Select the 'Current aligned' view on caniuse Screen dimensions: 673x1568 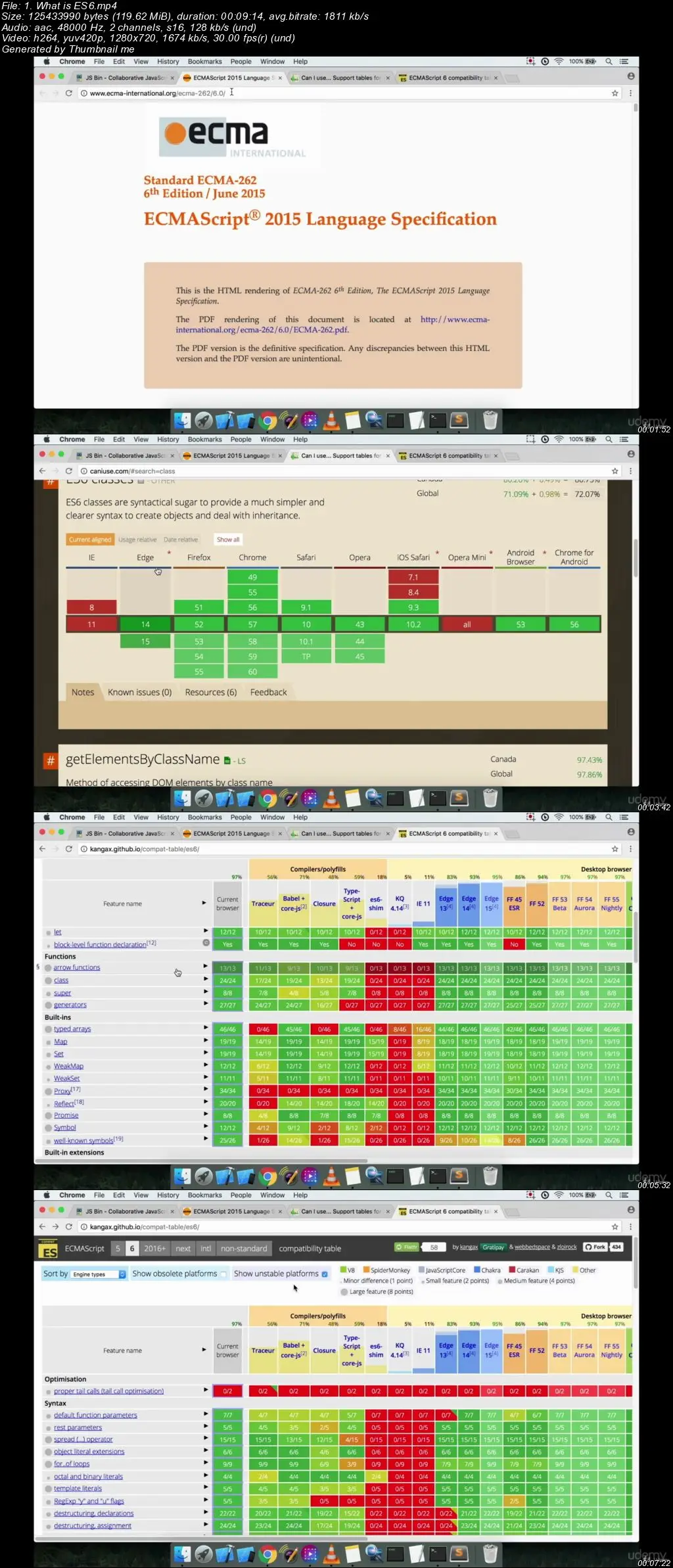pos(90,540)
